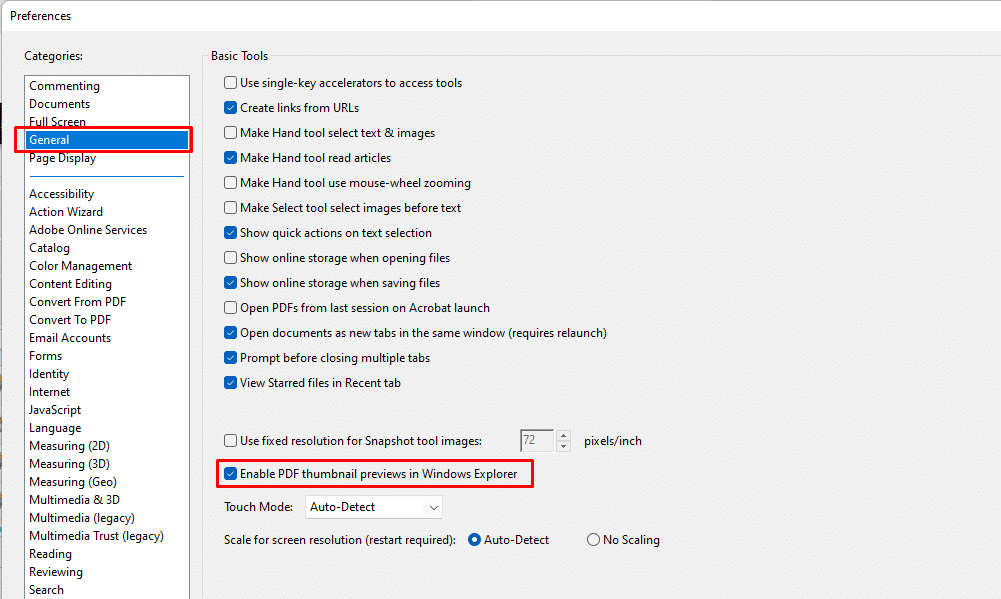Check Use fixed resolution for Snapshot tool

coord(231,440)
